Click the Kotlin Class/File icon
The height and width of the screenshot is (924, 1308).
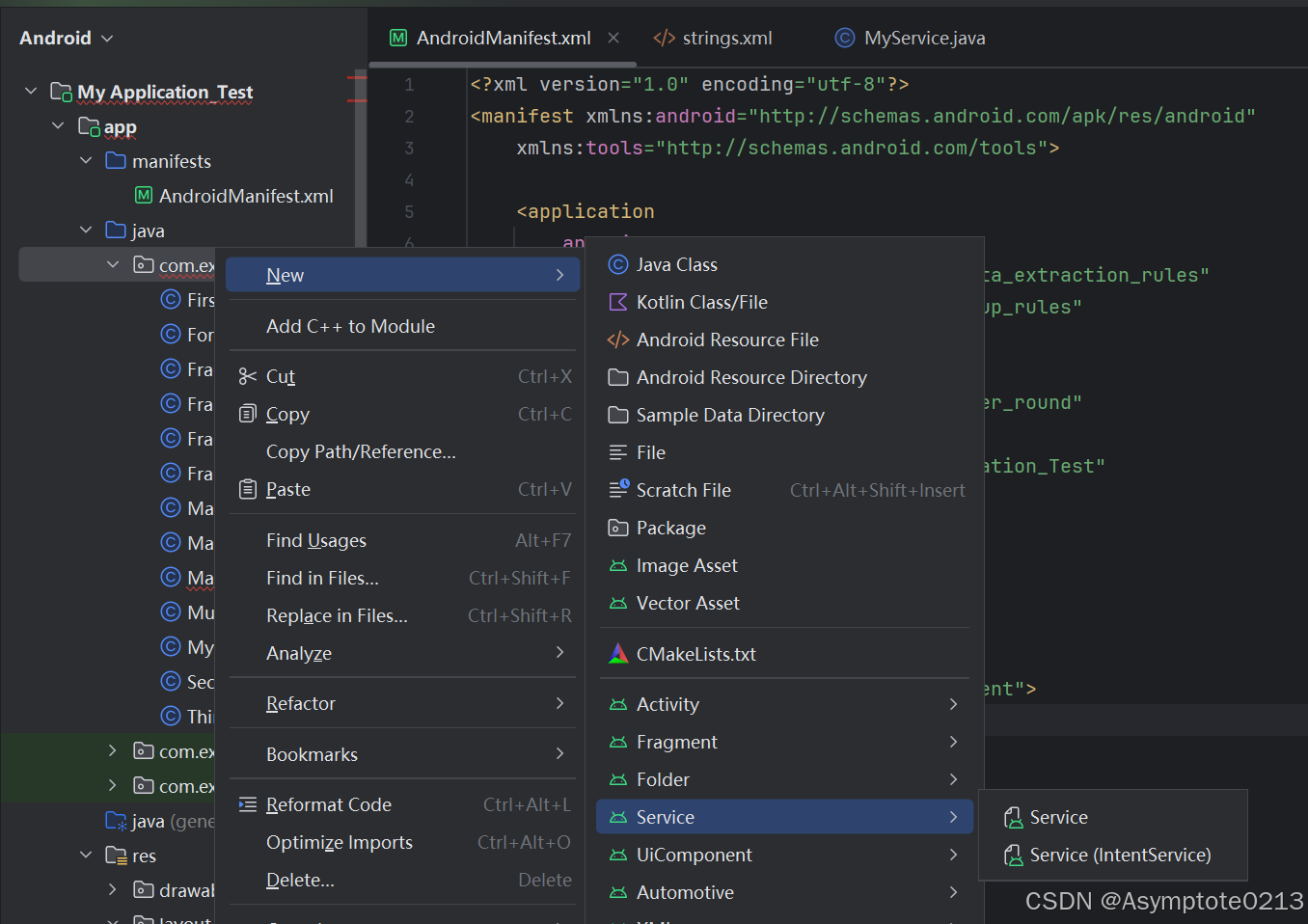point(618,302)
